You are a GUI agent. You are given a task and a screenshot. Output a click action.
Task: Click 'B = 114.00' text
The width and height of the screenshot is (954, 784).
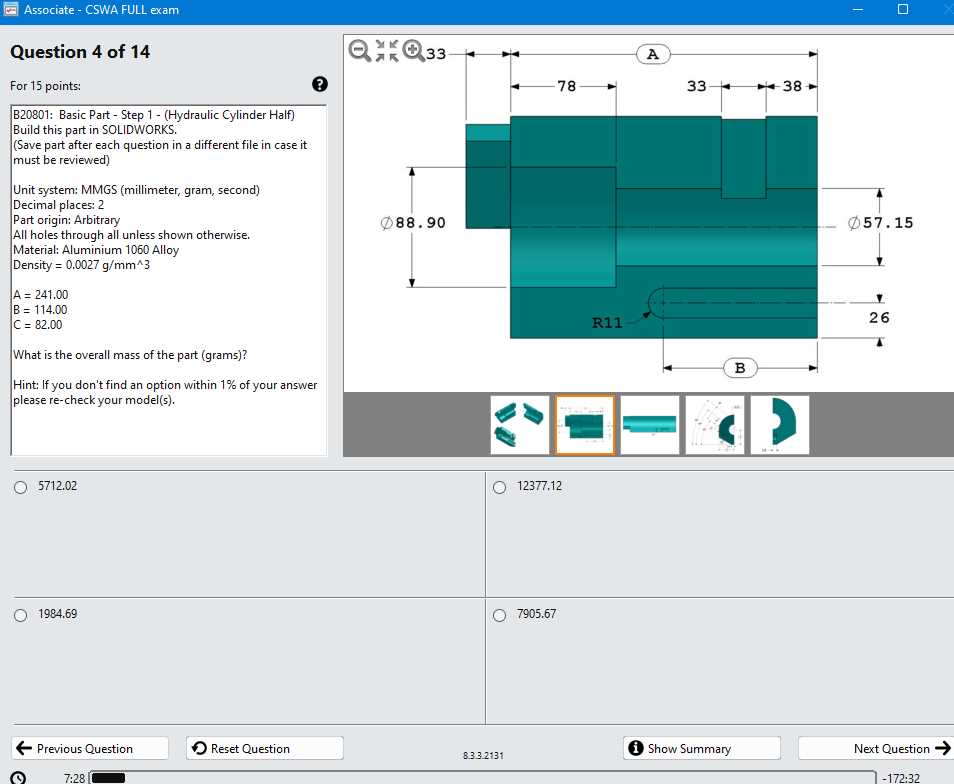click(40, 310)
